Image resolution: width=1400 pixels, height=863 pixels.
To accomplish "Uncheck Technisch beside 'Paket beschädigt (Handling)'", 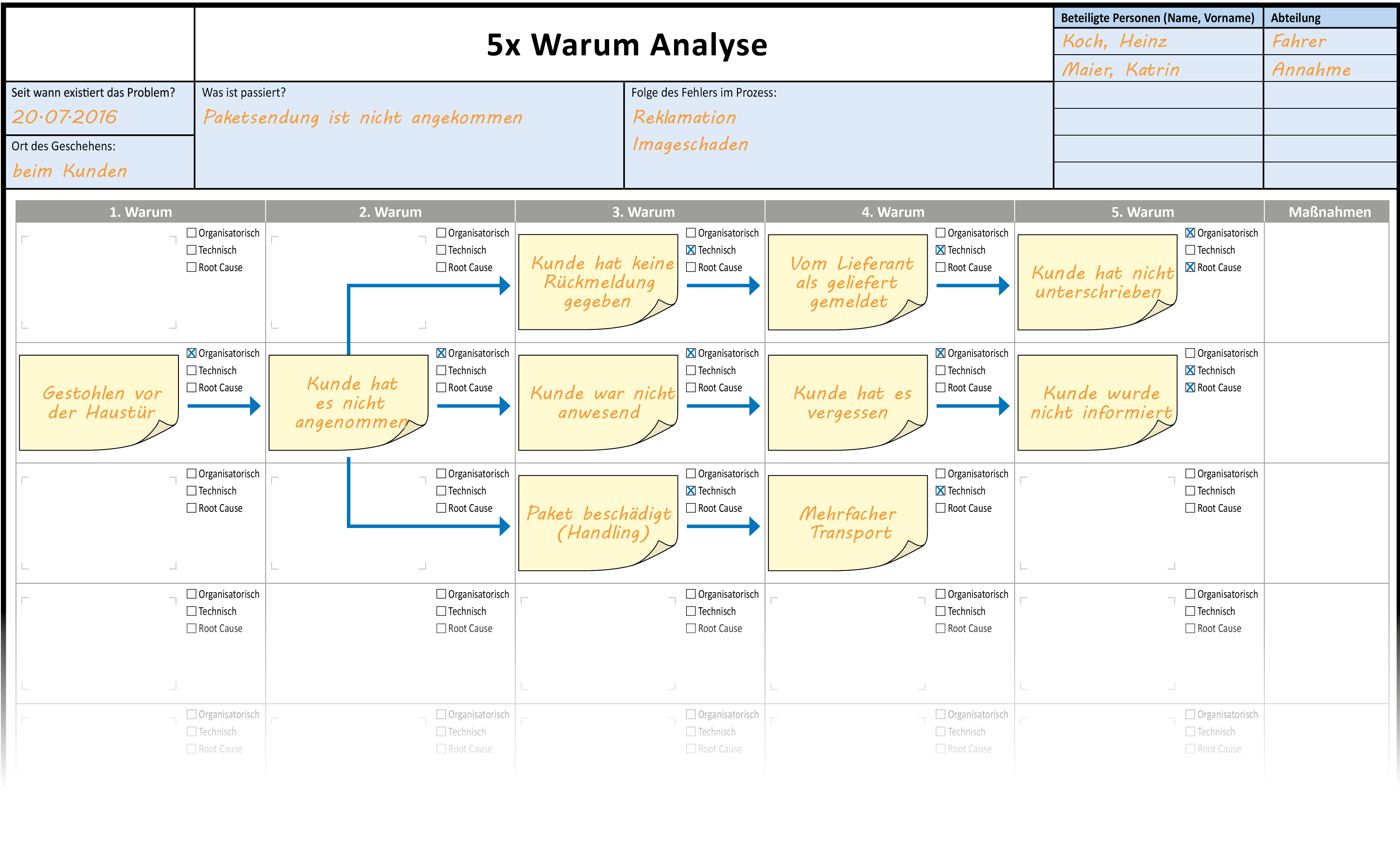I will [x=691, y=491].
